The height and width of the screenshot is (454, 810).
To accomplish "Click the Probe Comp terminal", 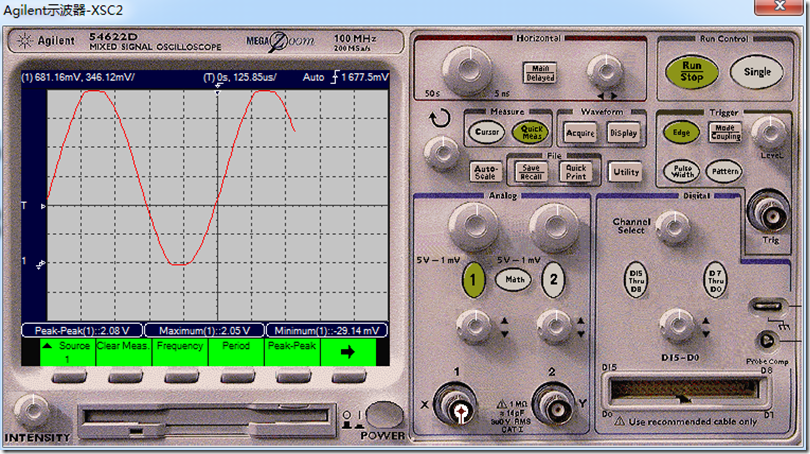I will pyautogui.click(x=767, y=341).
